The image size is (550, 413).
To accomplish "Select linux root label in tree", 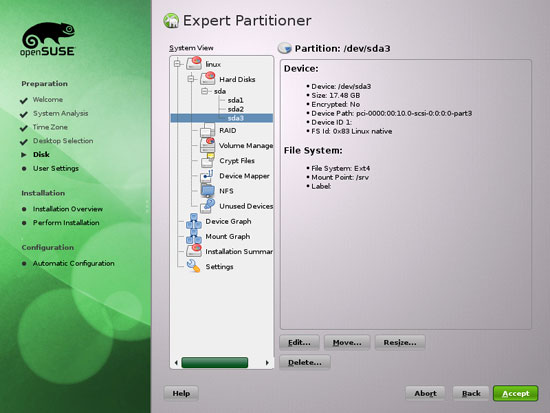I will tap(213, 64).
